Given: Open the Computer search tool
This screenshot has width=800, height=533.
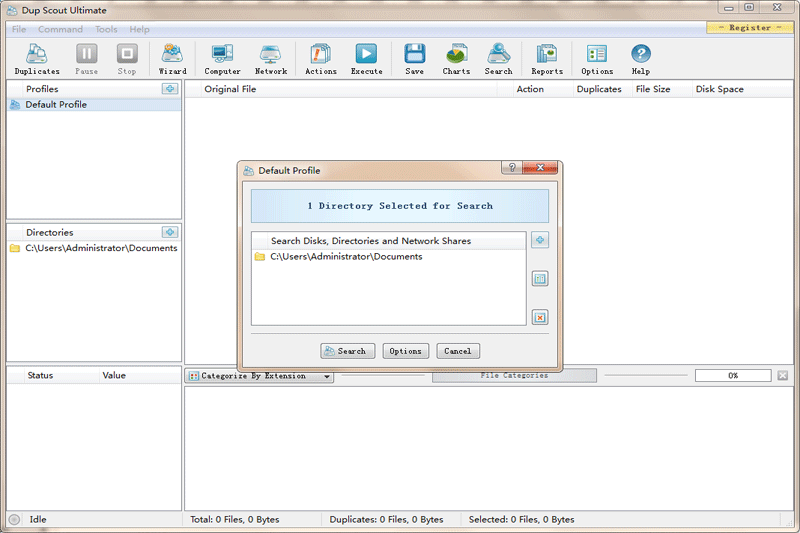Looking at the screenshot, I should point(222,59).
